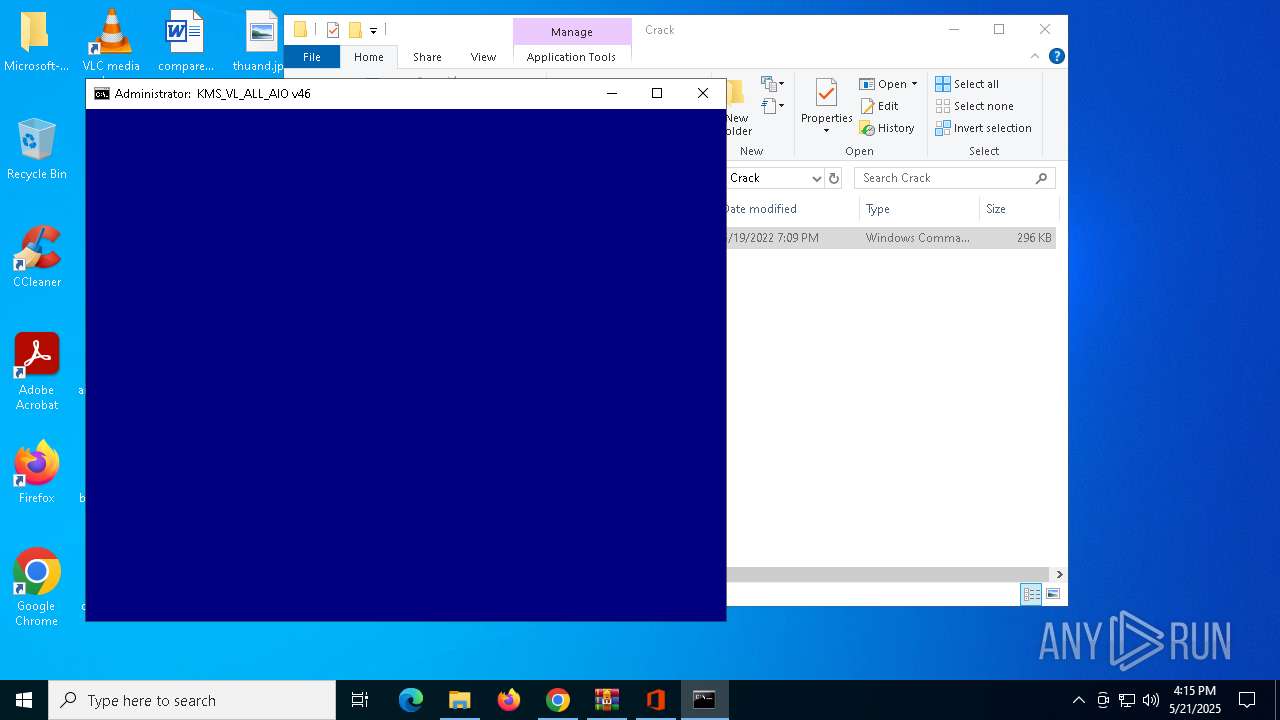Open Explorer Help question mark icon
Screen dimensions: 1280x720
1056,56
